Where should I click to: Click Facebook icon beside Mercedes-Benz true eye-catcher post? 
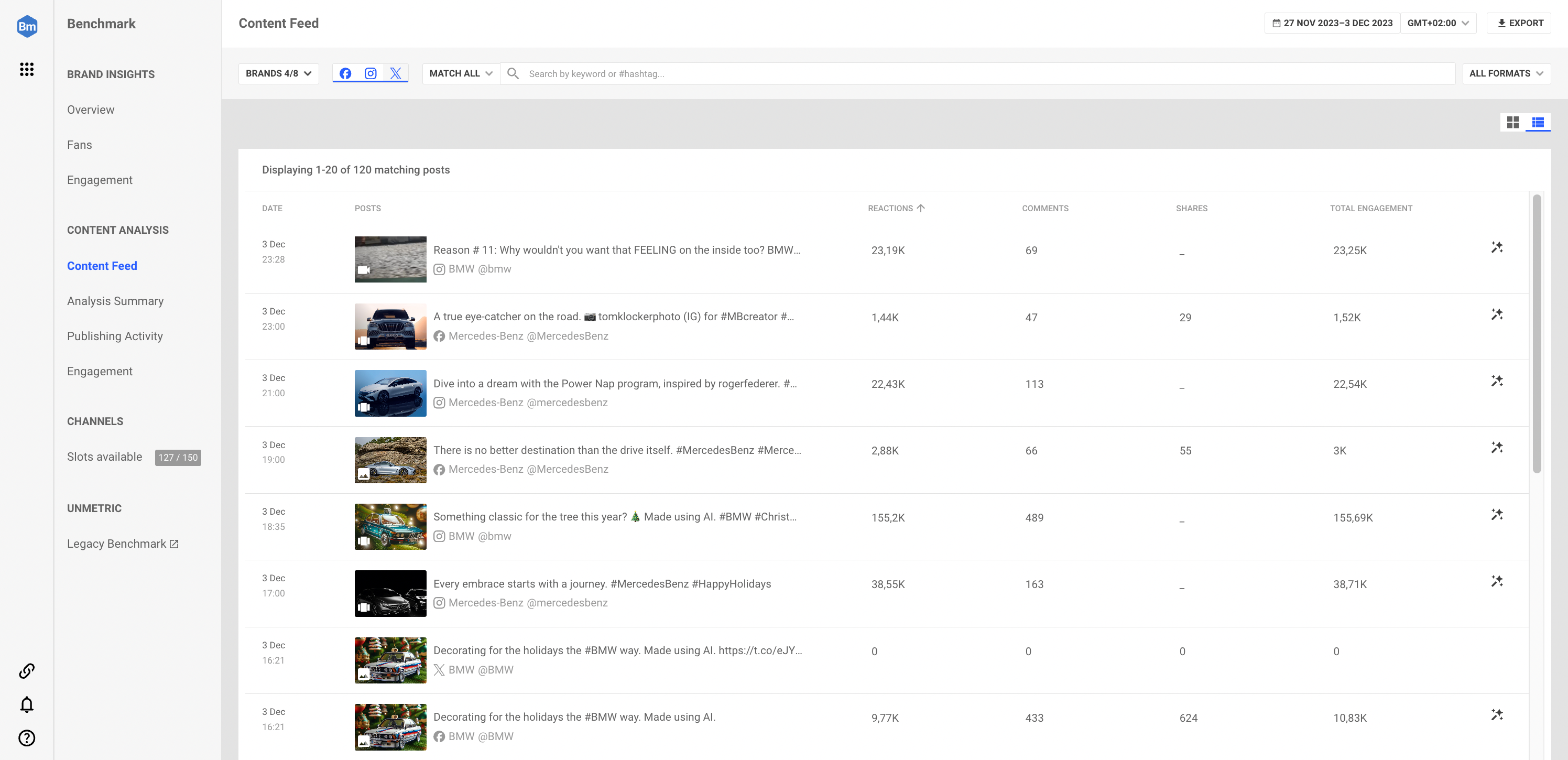click(439, 336)
